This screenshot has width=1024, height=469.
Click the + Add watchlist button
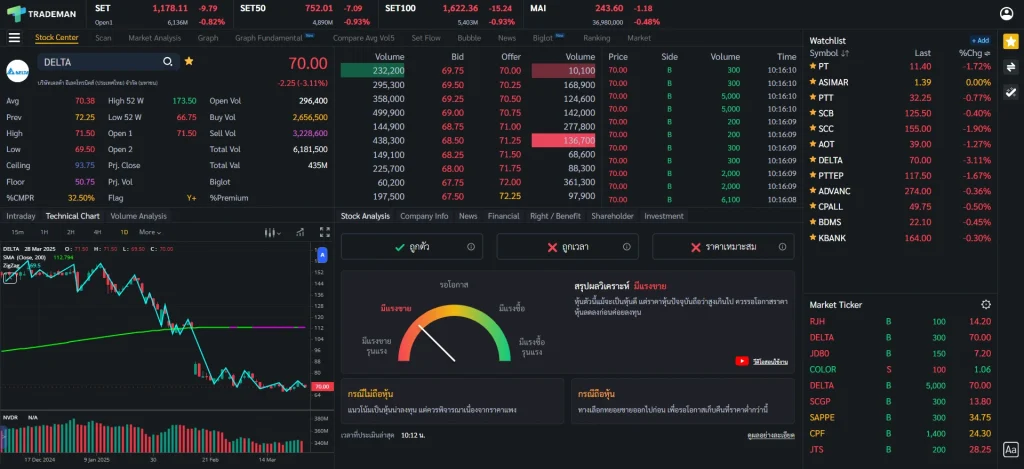[x=980, y=40]
